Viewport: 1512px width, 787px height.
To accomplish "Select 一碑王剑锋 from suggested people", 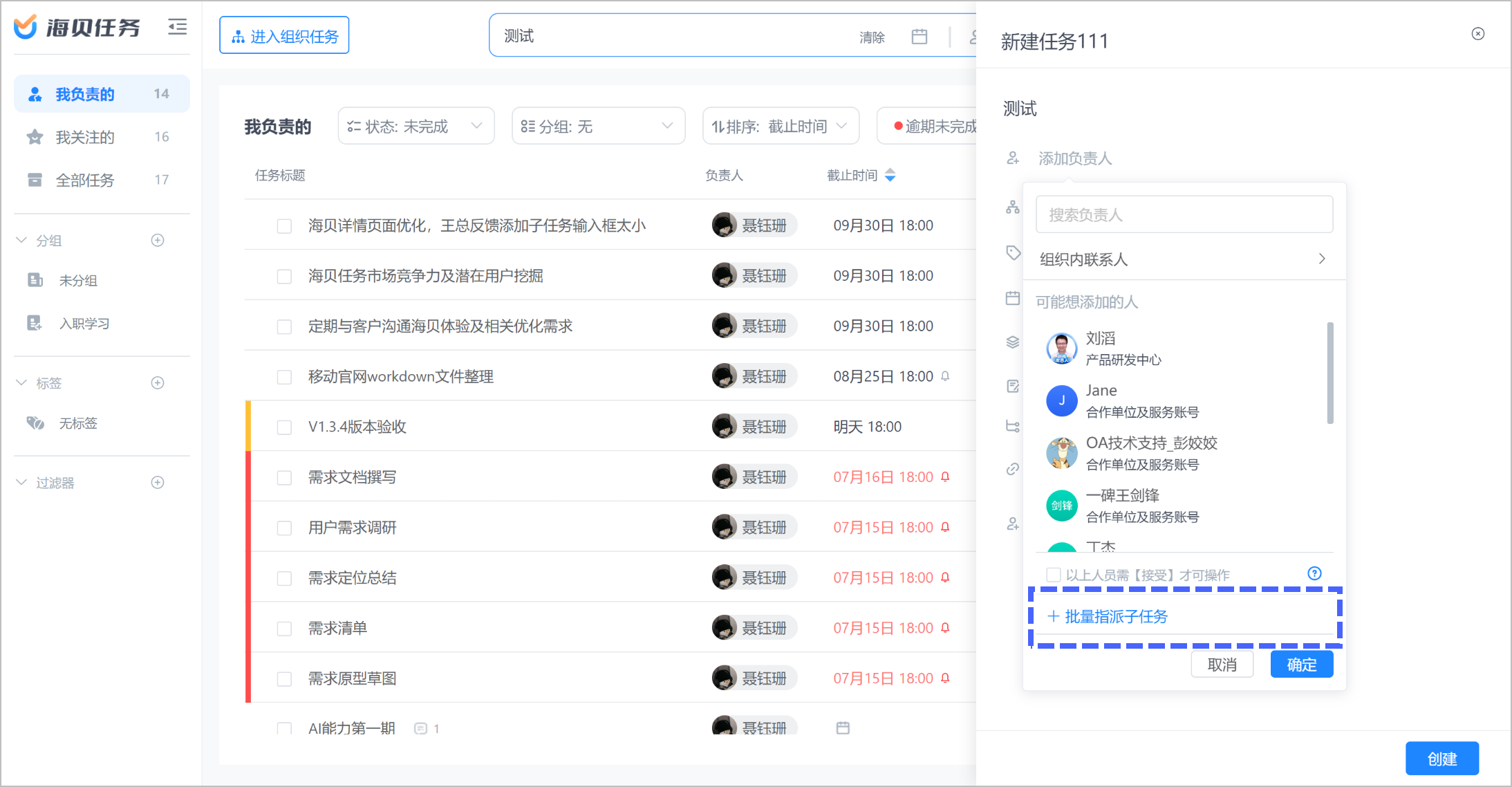I will click(1186, 506).
